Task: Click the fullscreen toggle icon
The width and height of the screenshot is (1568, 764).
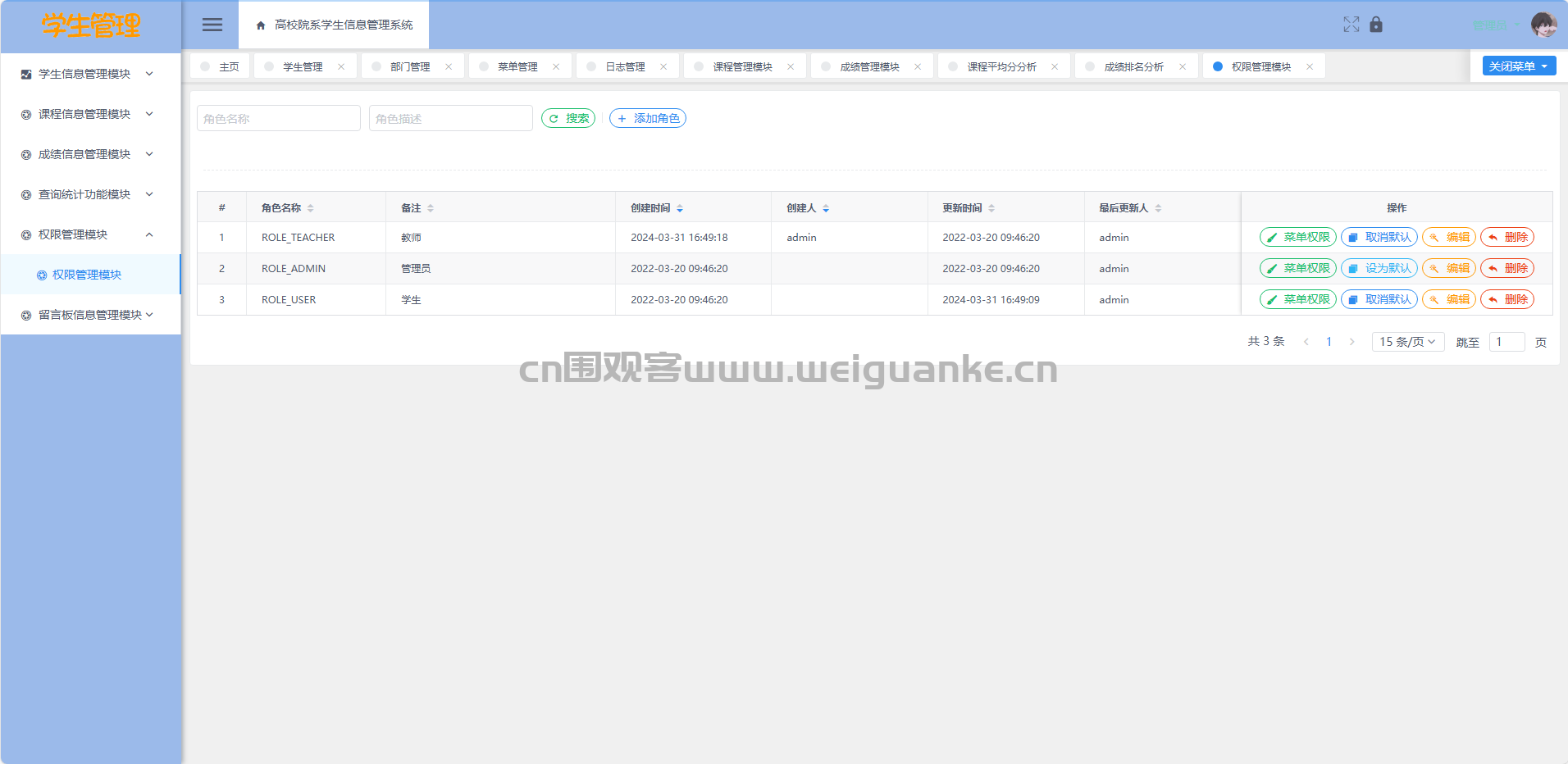Action: [1351, 25]
